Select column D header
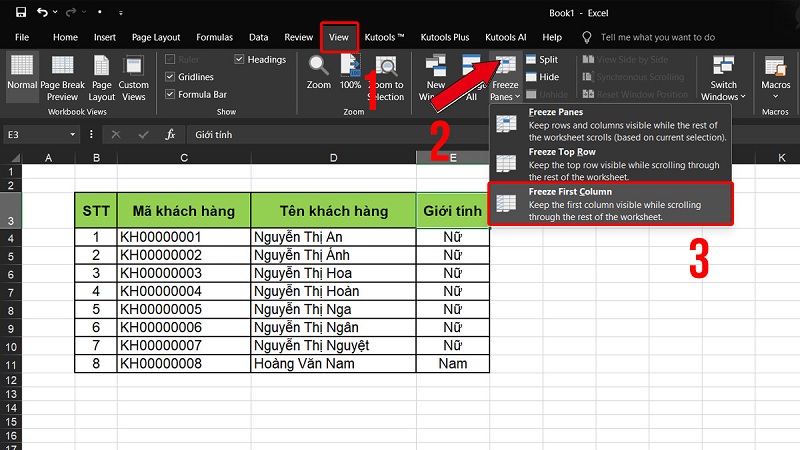This screenshot has width=800, height=450. point(333,158)
